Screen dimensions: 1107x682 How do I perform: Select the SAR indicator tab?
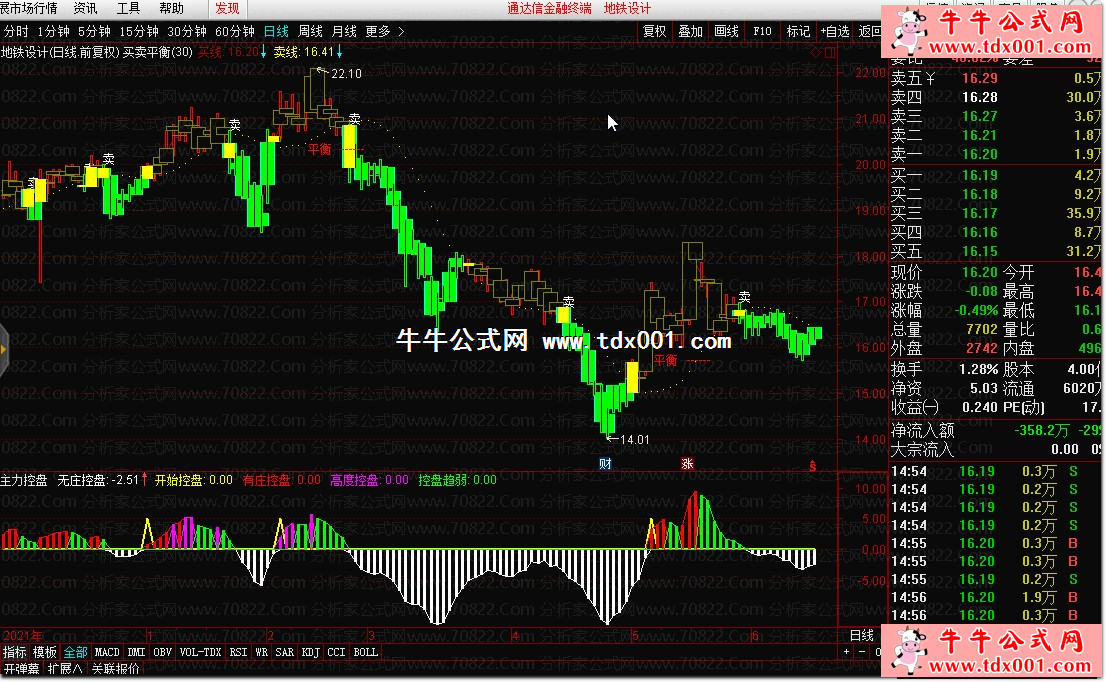(x=285, y=652)
